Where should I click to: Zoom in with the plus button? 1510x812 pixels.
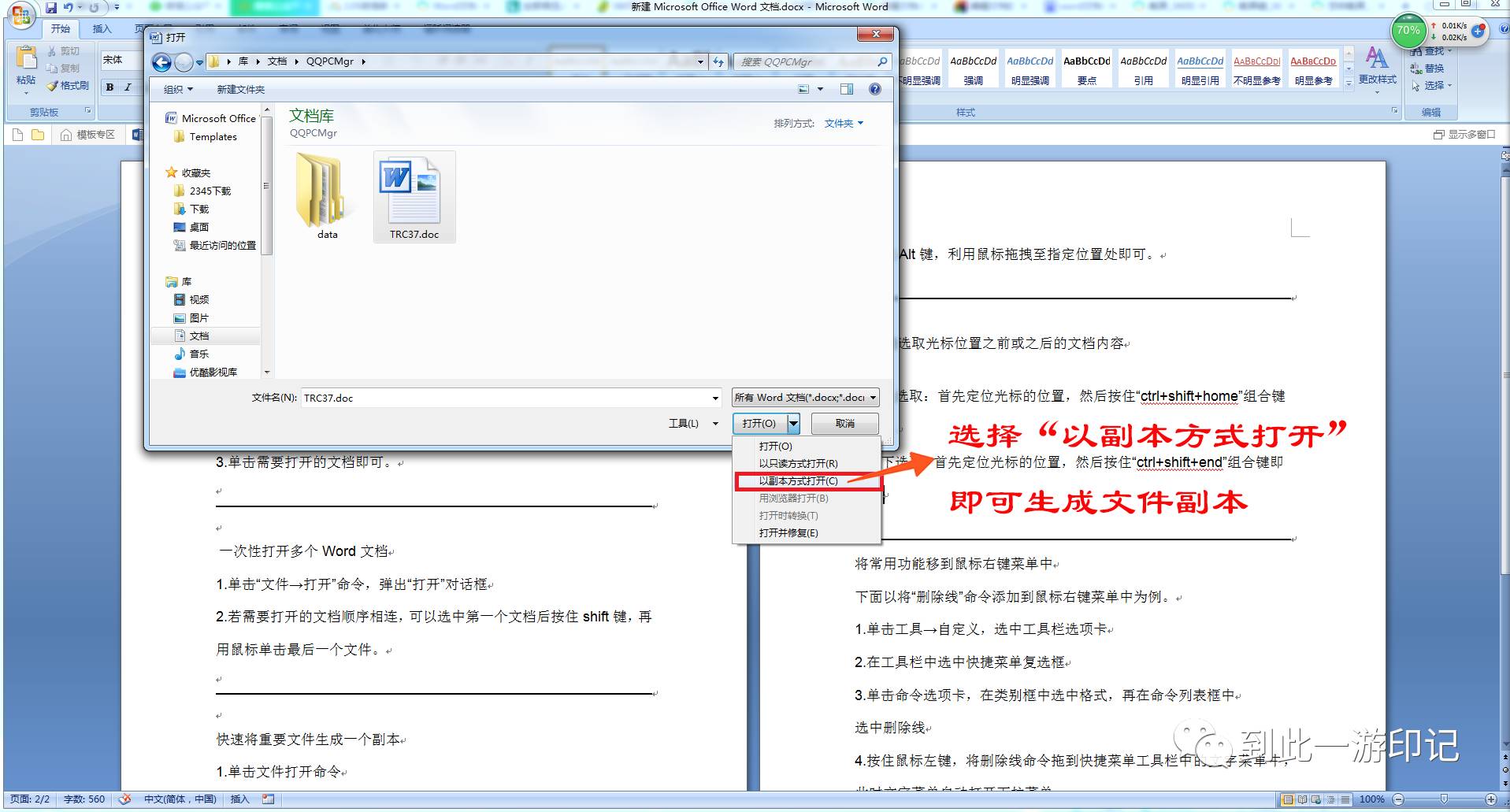pyautogui.click(x=1491, y=799)
